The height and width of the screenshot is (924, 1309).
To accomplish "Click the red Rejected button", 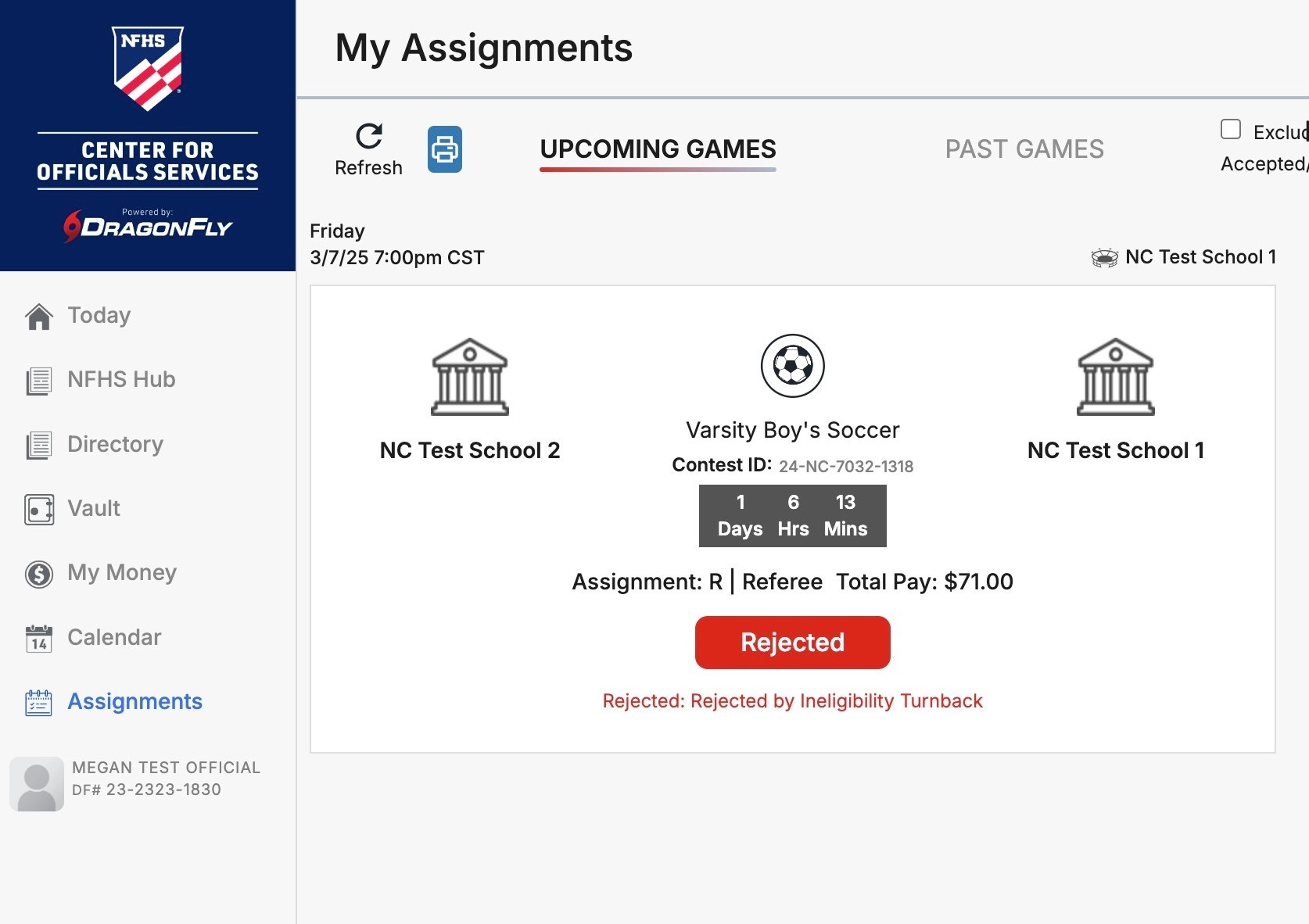I will (x=792, y=643).
